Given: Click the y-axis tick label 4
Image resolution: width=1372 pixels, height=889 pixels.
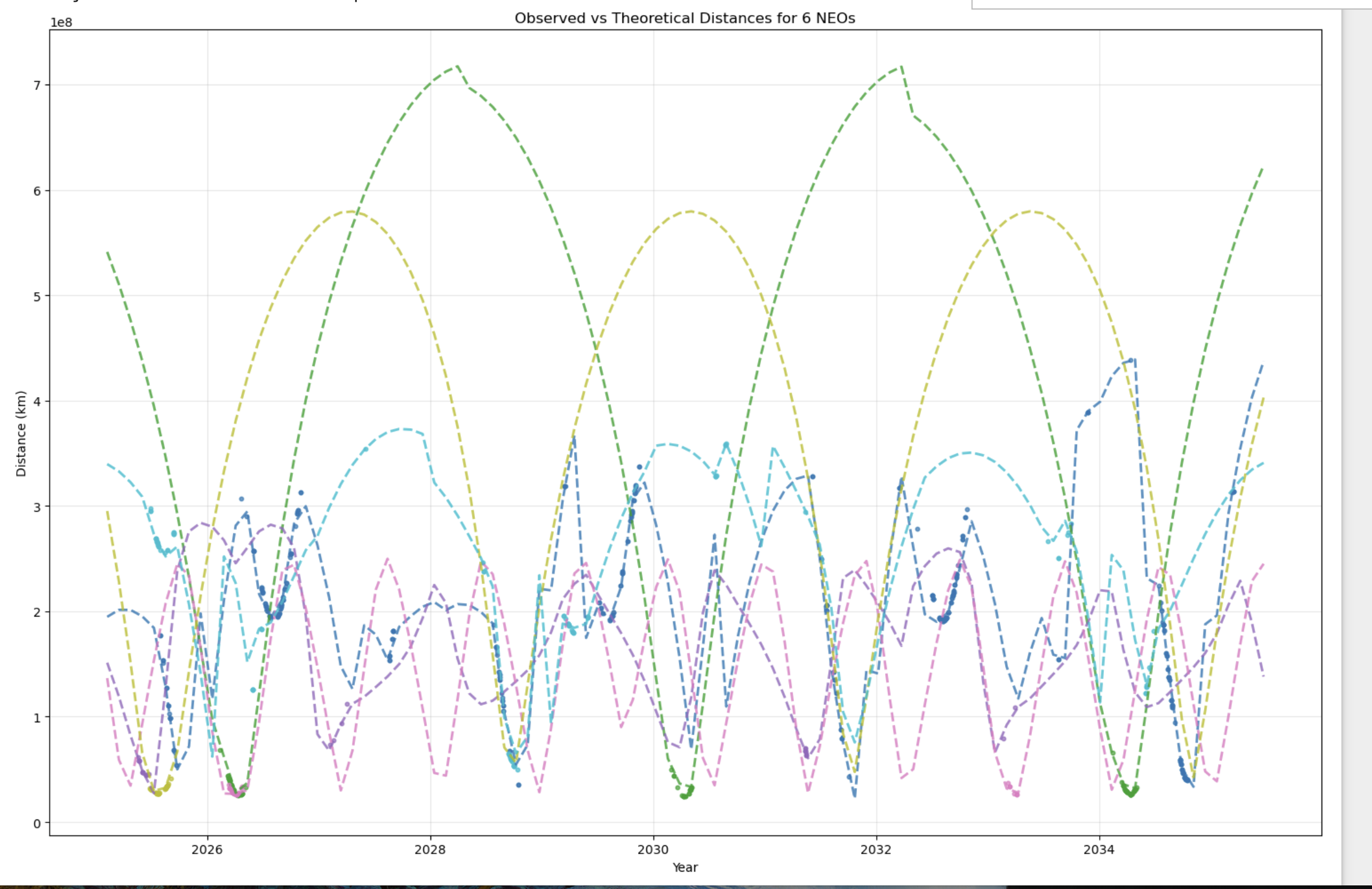Looking at the screenshot, I should [37, 401].
